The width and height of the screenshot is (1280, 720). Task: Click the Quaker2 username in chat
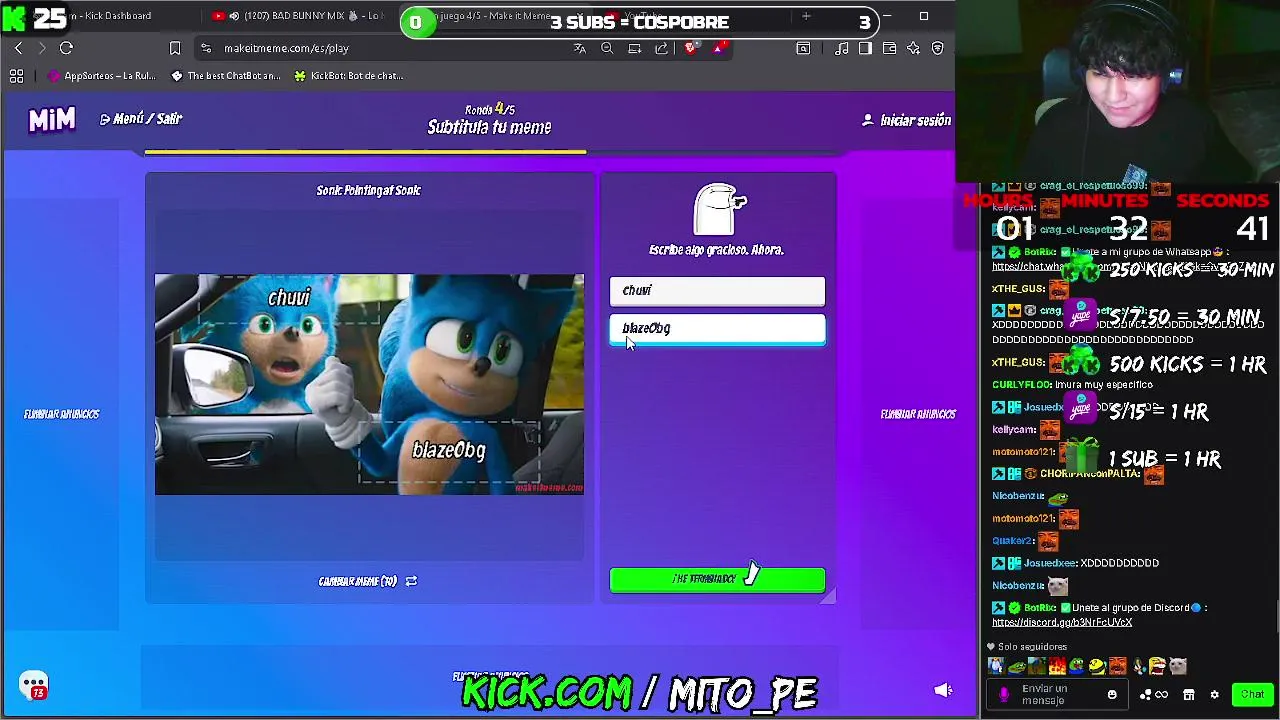pyautogui.click(x=1012, y=541)
